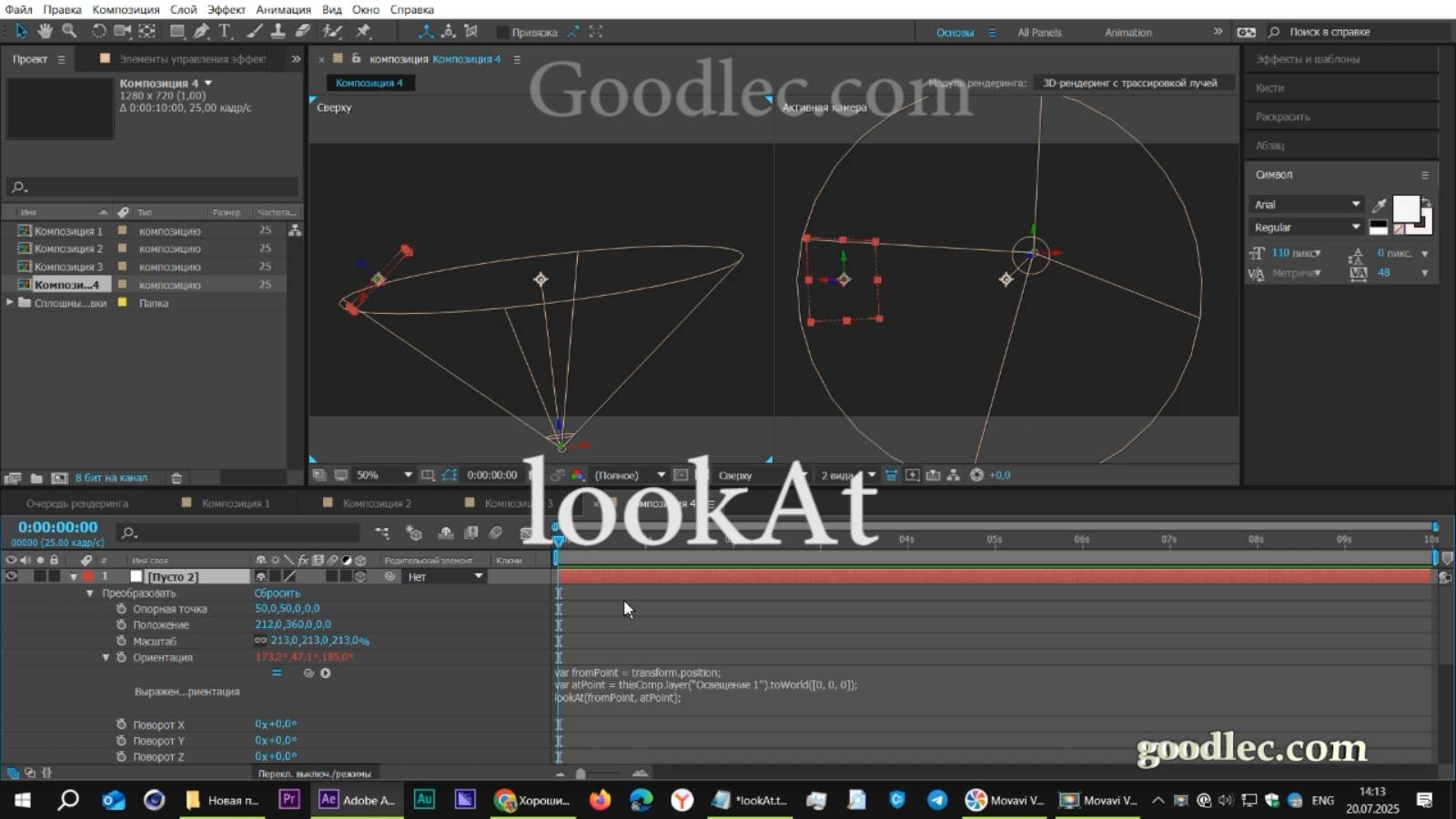
Task: Select the Hand tool in the toolbar
Action: tap(44, 31)
